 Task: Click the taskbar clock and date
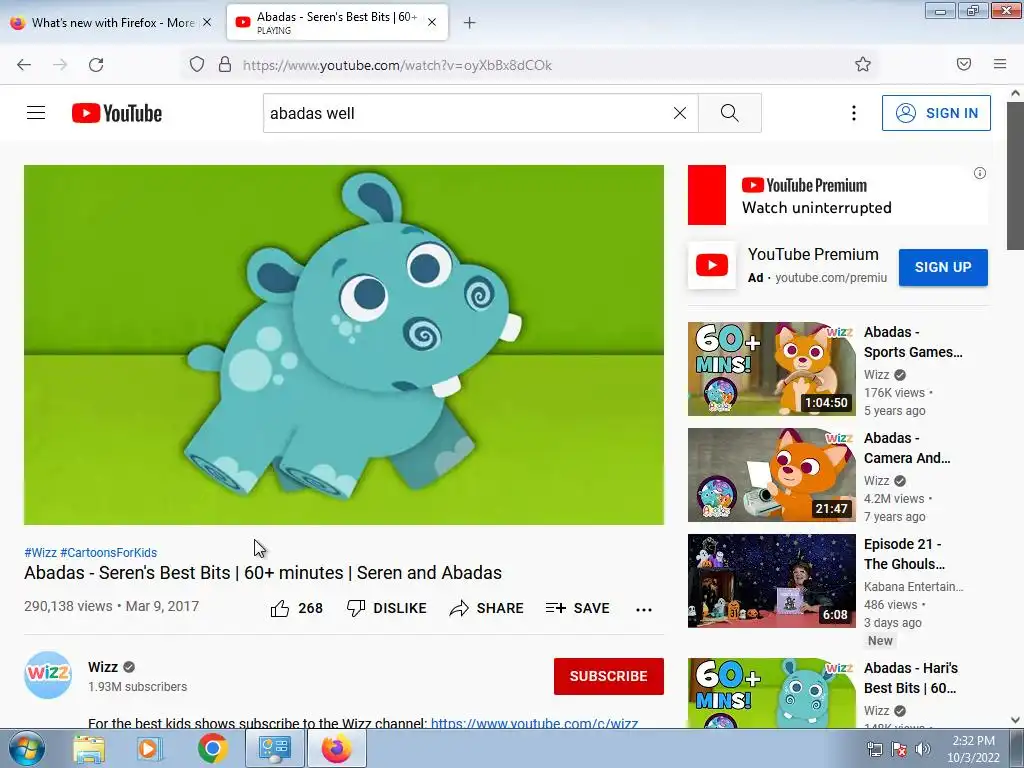[973, 749]
